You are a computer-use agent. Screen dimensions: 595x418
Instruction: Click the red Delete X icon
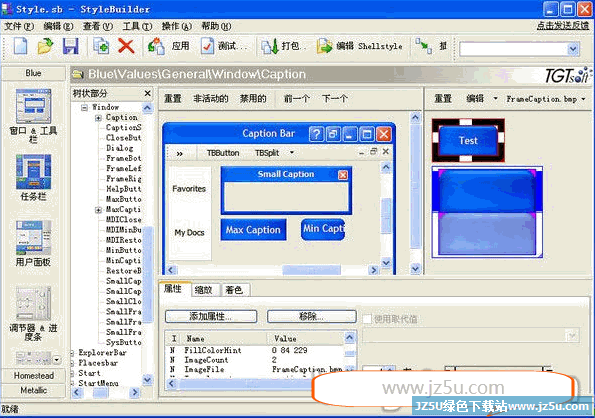click(x=126, y=46)
